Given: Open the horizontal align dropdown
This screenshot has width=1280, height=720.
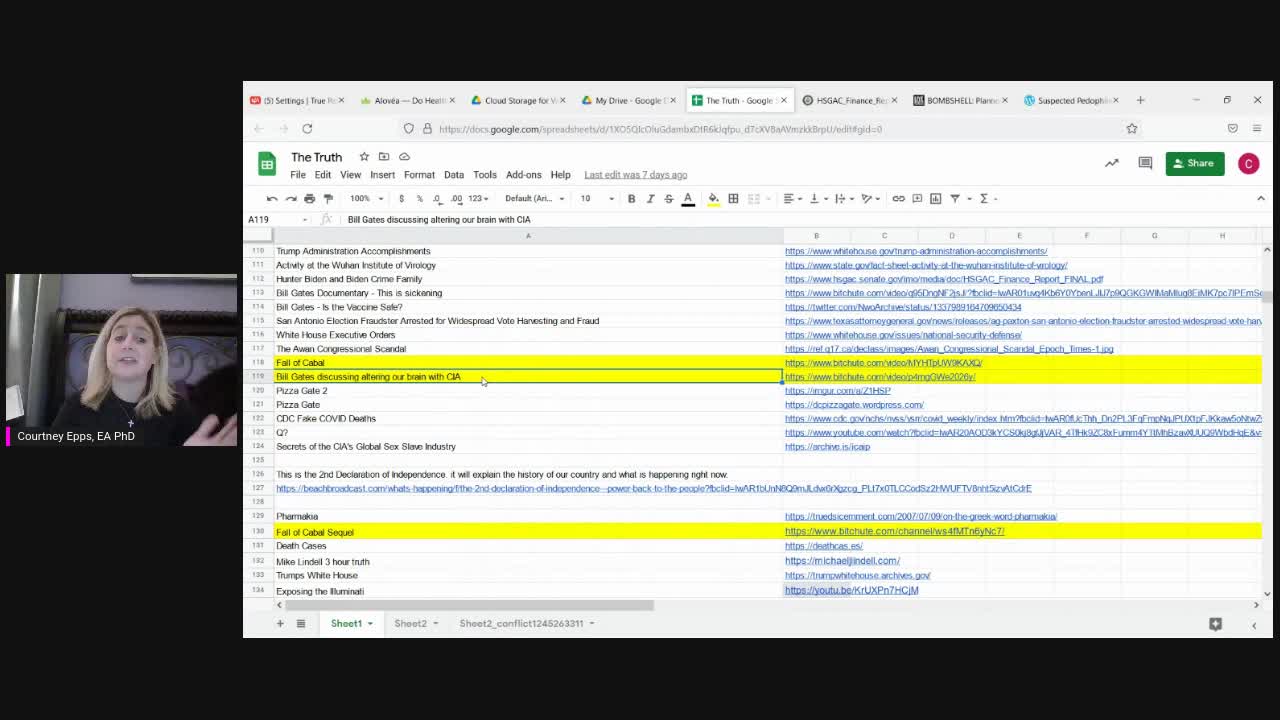Looking at the screenshot, I should [x=791, y=198].
